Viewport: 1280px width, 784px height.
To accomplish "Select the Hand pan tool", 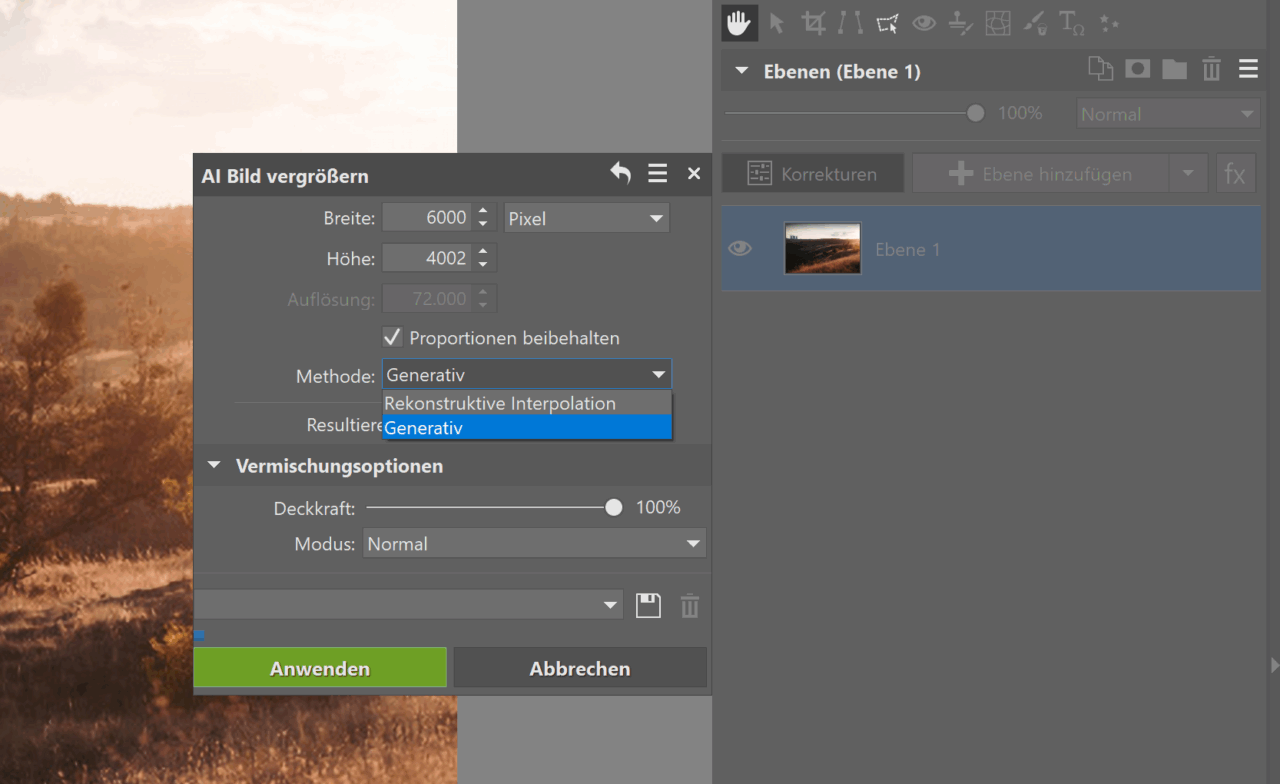I will pyautogui.click(x=739, y=23).
